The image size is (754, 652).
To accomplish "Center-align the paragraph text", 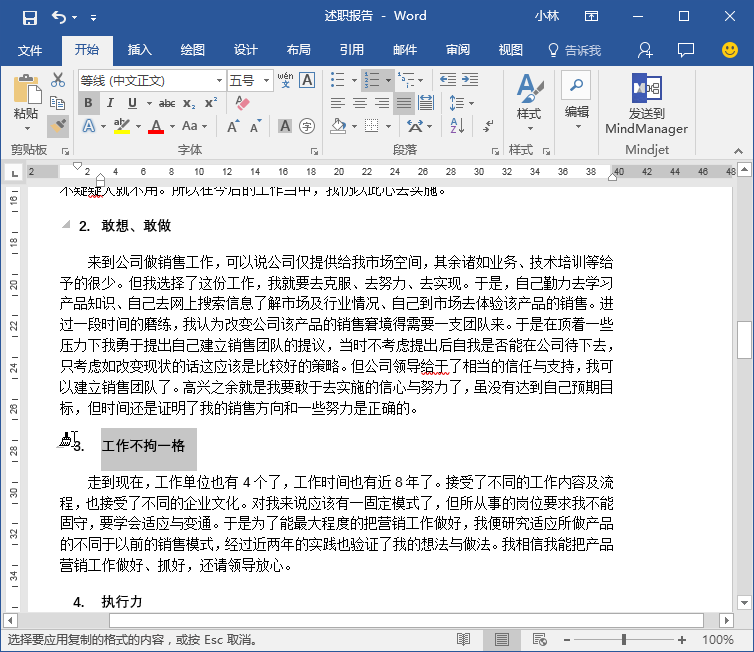I will pos(360,103).
